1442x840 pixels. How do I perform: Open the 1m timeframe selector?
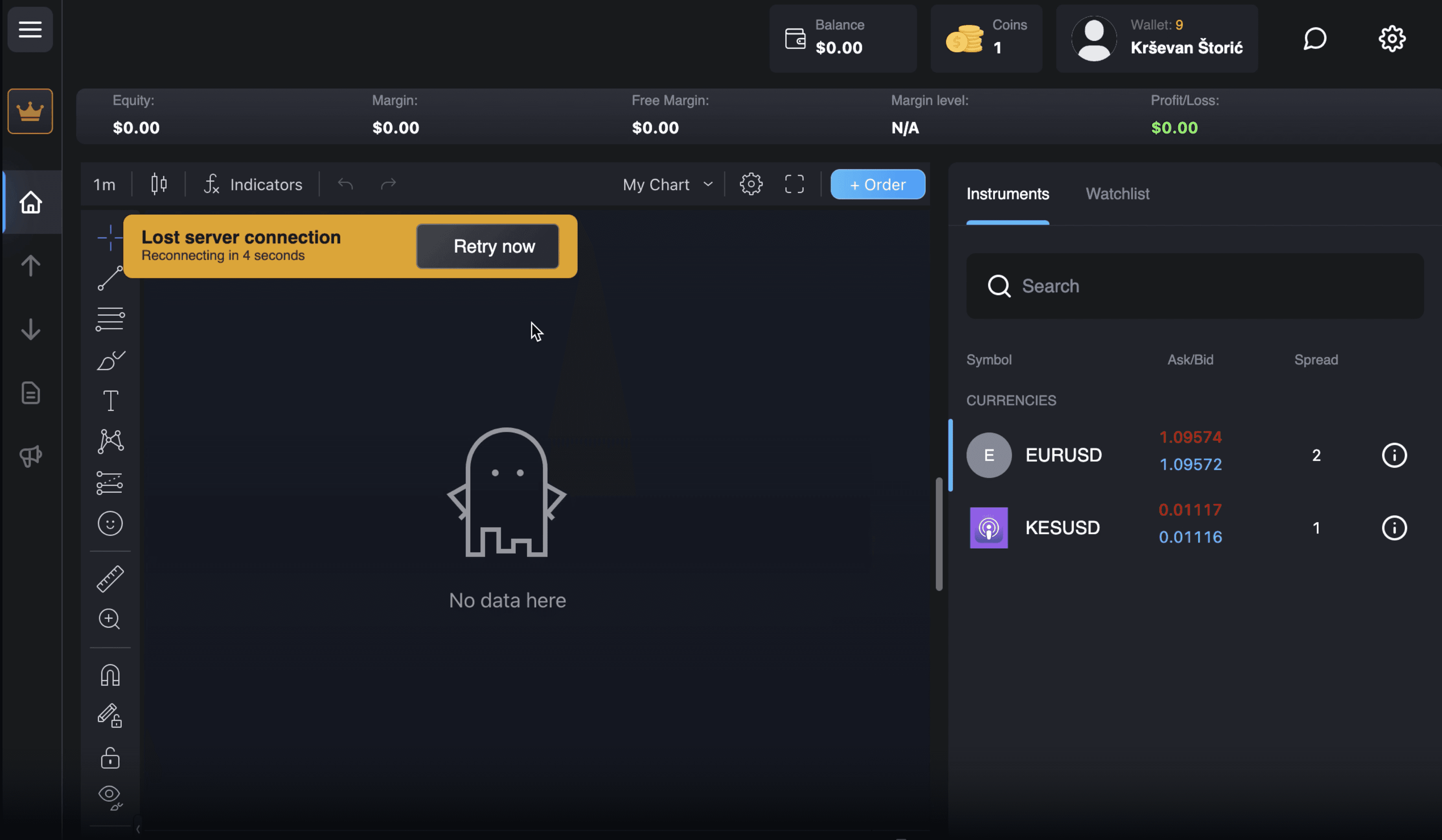tap(104, 184)
